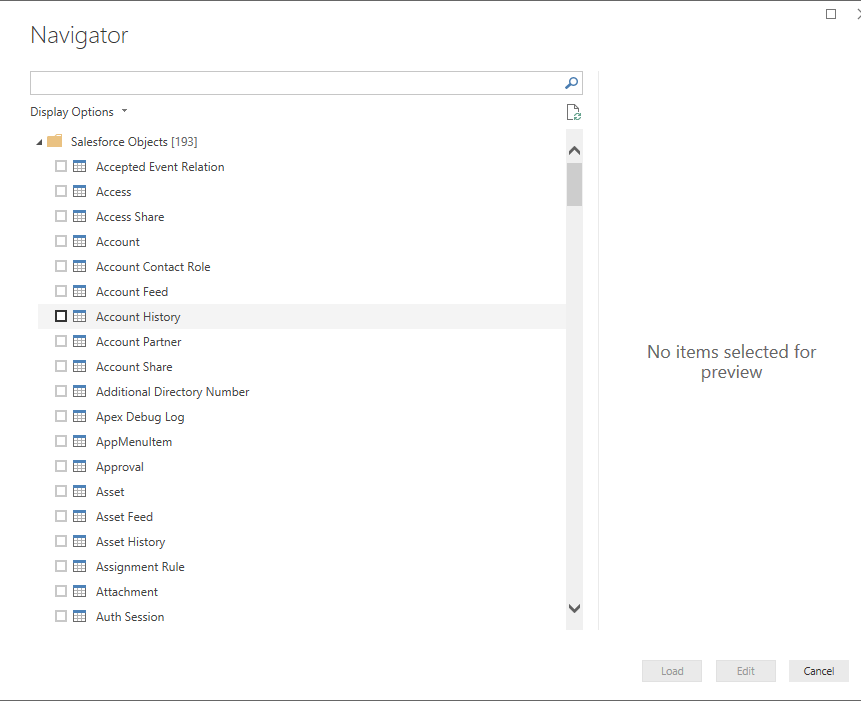The width and height of the screenshot is (861, 701).
Task: Enable the Approval table checkbox
Action: pyautogui.click(x=61, y=467)
